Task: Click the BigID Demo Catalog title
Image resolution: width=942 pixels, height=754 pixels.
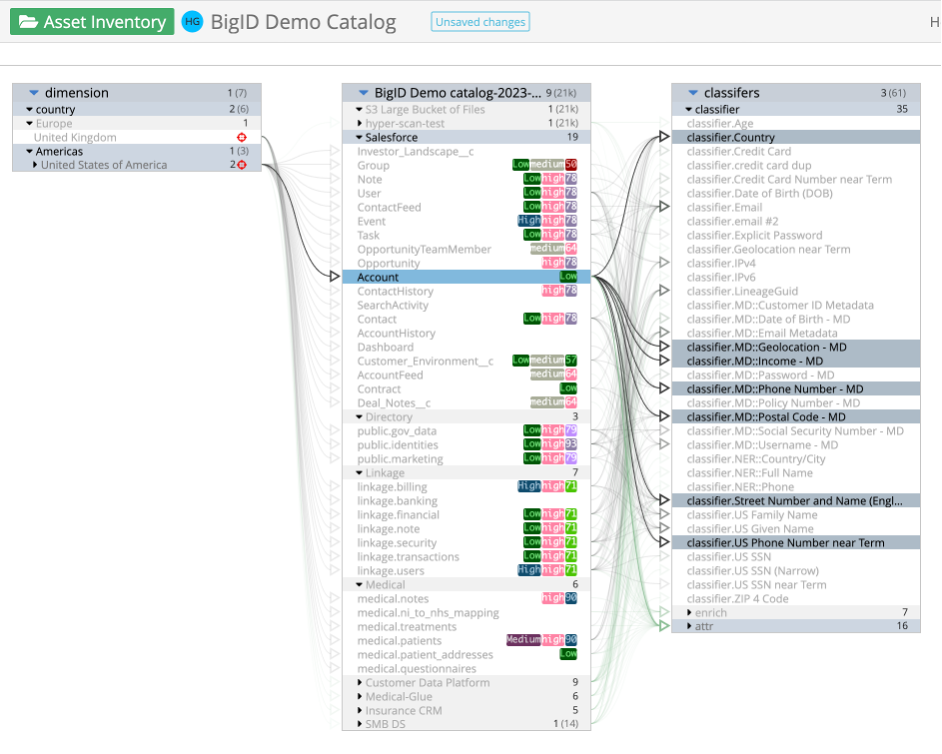Action: click(303, 22)
